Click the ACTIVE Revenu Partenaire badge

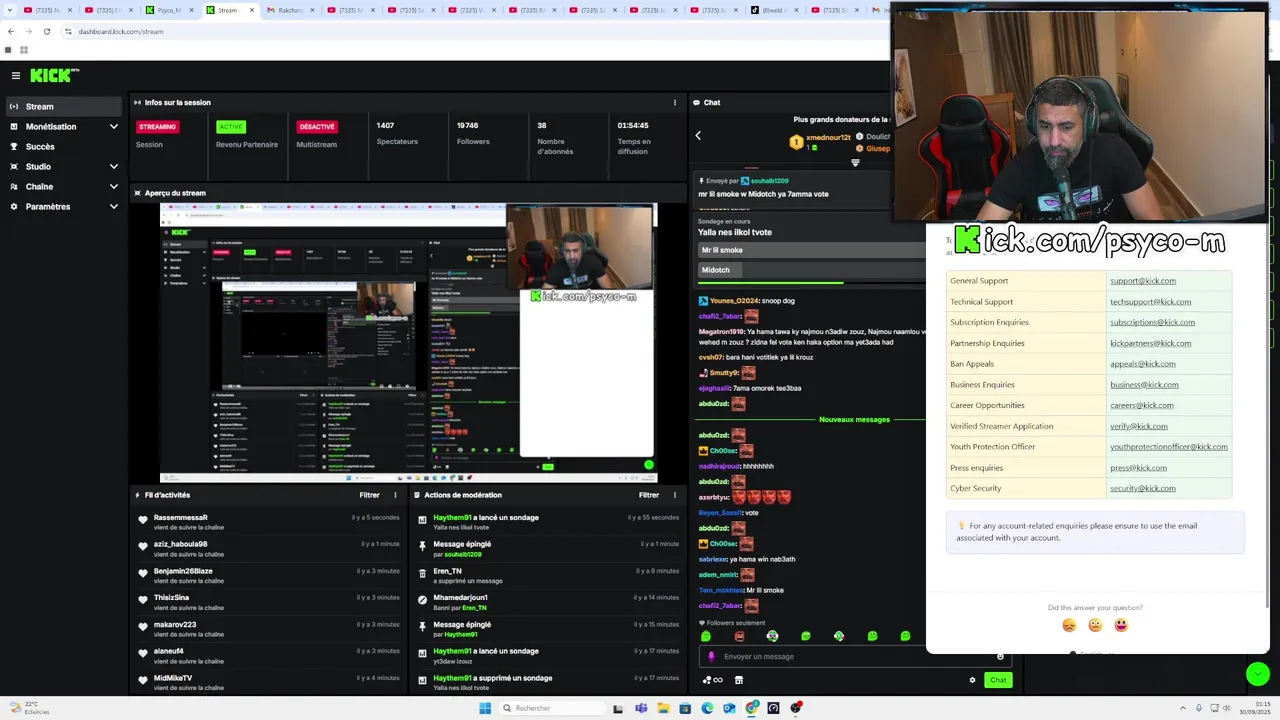point(231,127)
